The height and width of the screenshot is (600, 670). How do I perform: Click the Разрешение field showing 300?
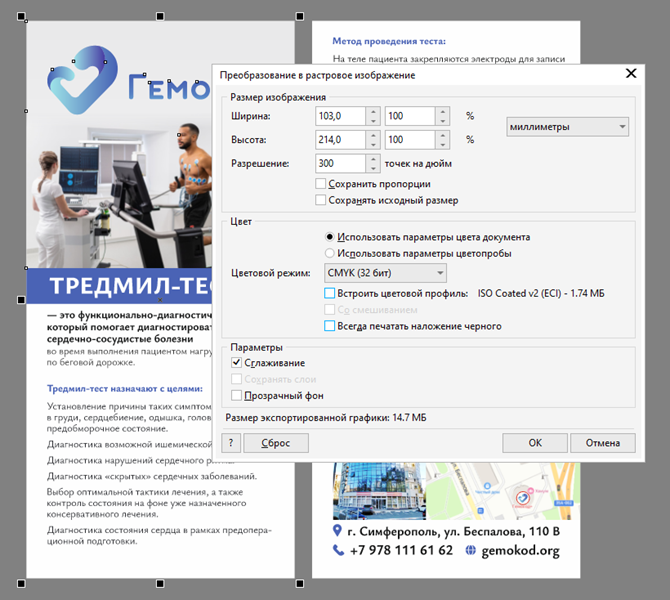[x=340, y=163]
